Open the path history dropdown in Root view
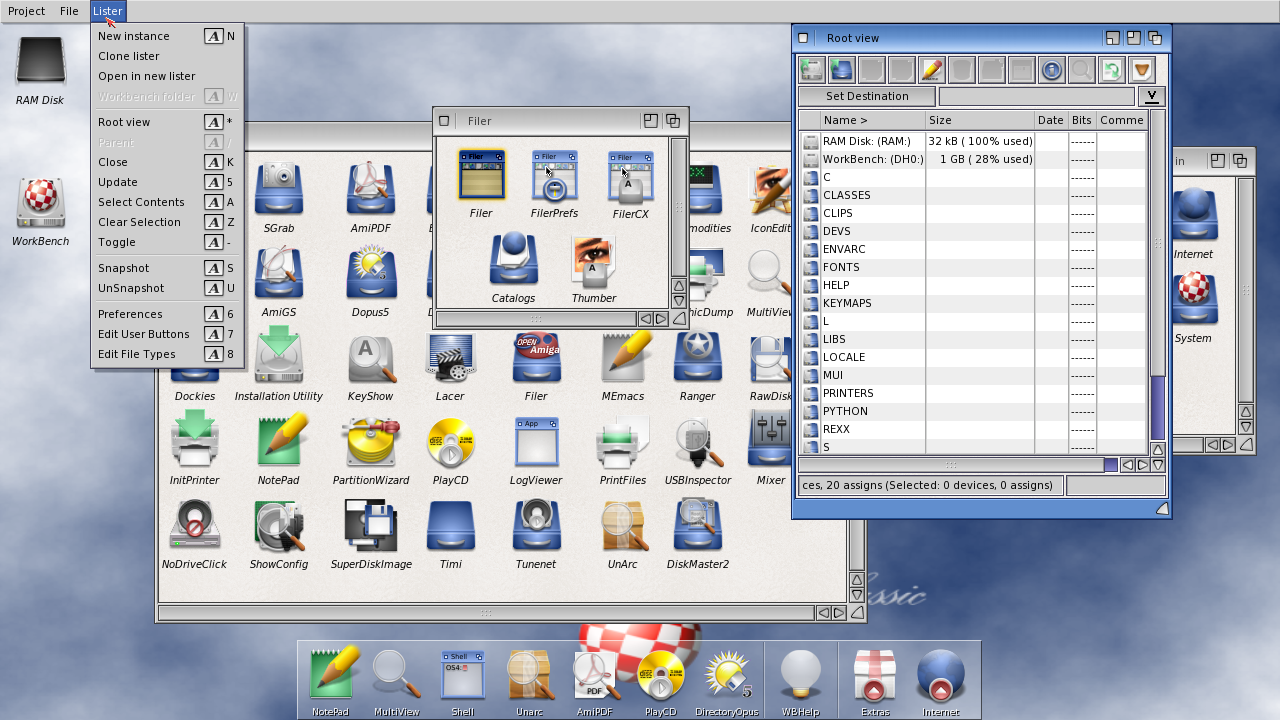 1151,96
